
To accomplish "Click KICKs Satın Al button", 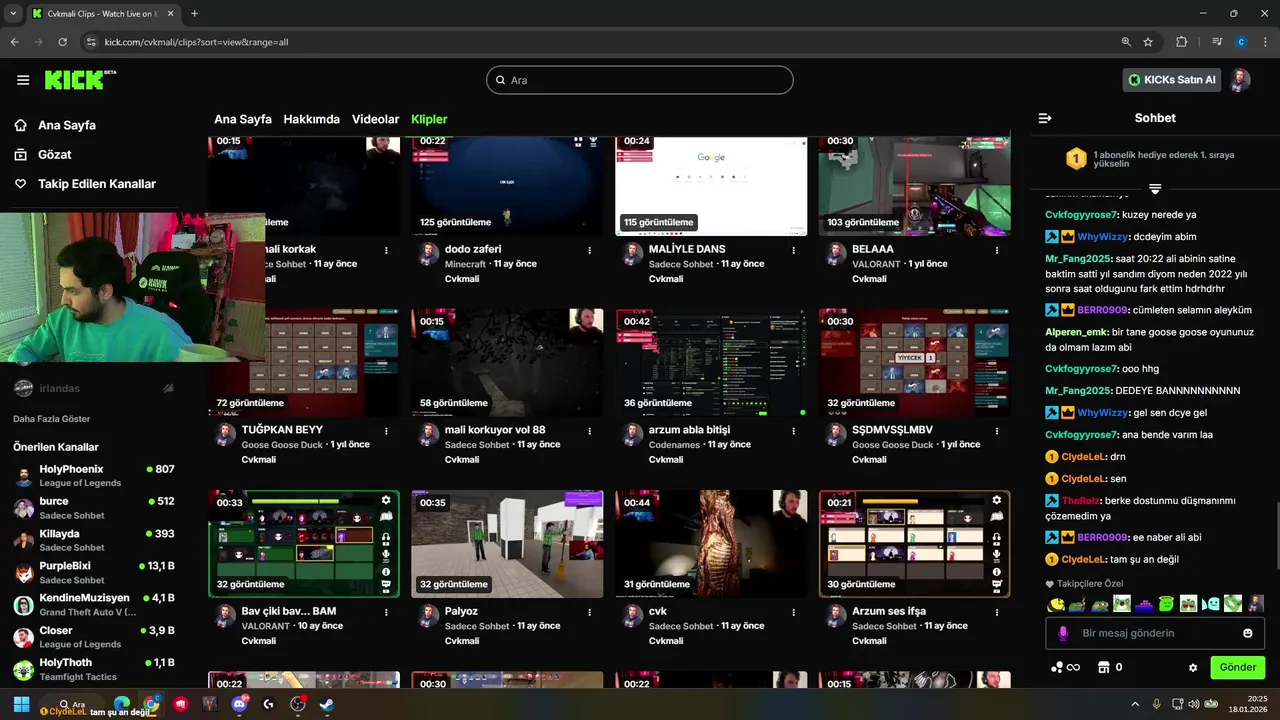I will (1172, 80).
